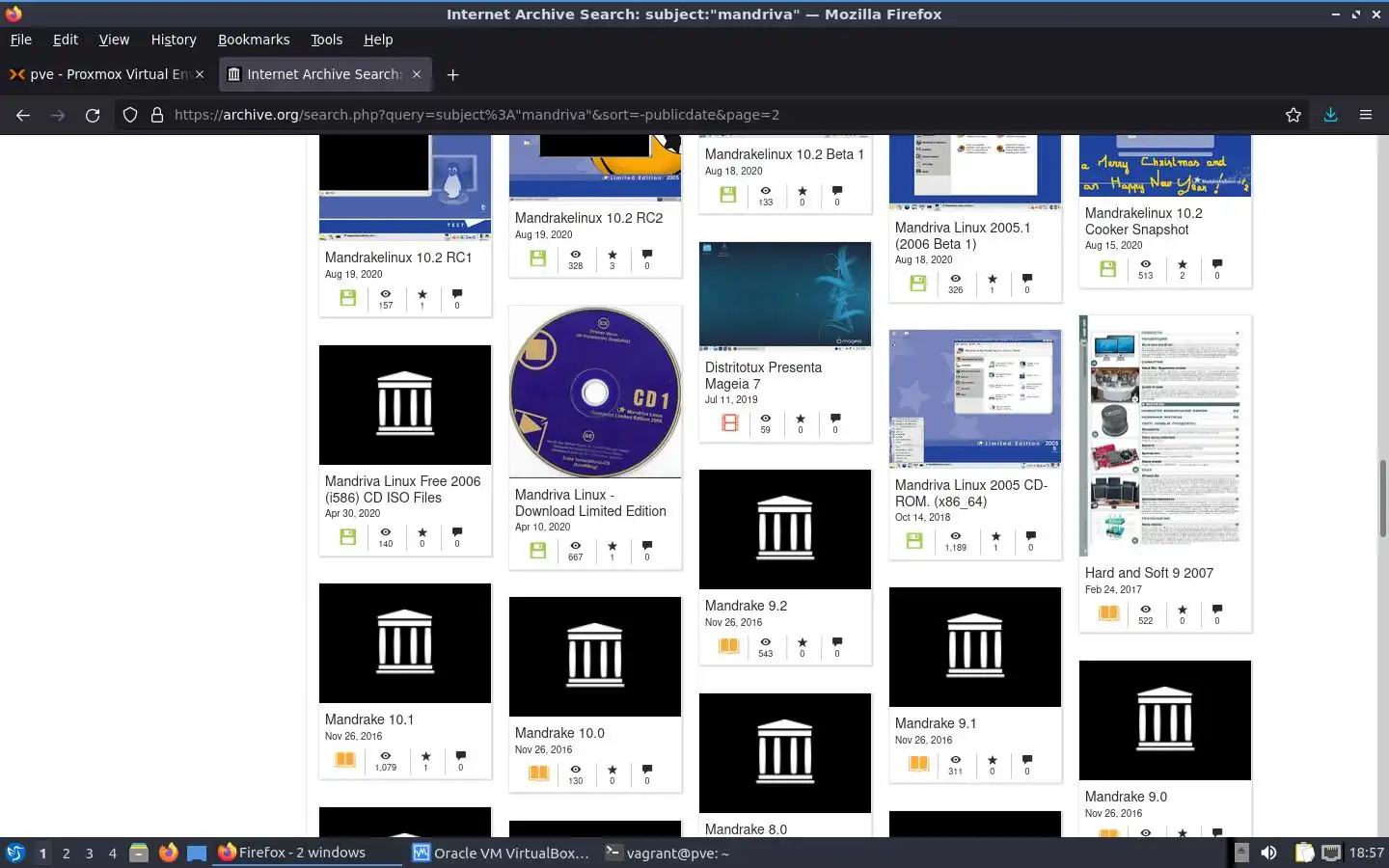Click the movie film icon under Distritotux Presenta Mageia 7

click(x=730, y=422)
